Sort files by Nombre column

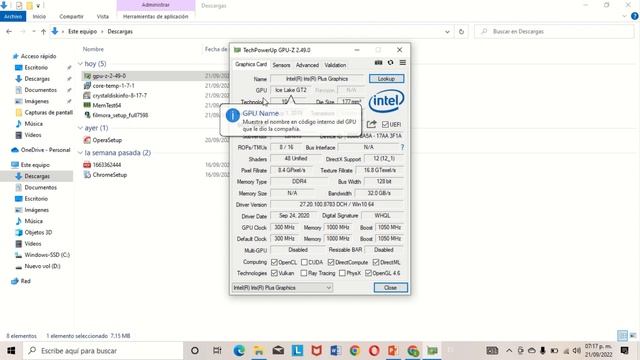[93, 49]
